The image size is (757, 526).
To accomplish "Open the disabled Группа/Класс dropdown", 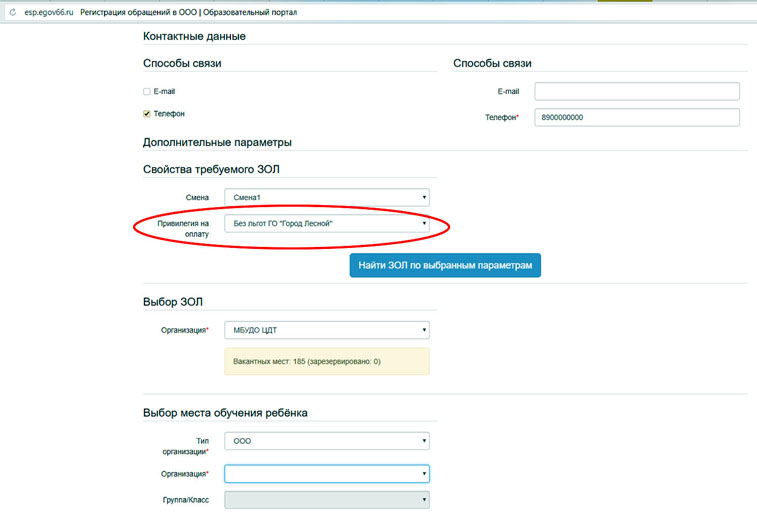I will 327,500.
